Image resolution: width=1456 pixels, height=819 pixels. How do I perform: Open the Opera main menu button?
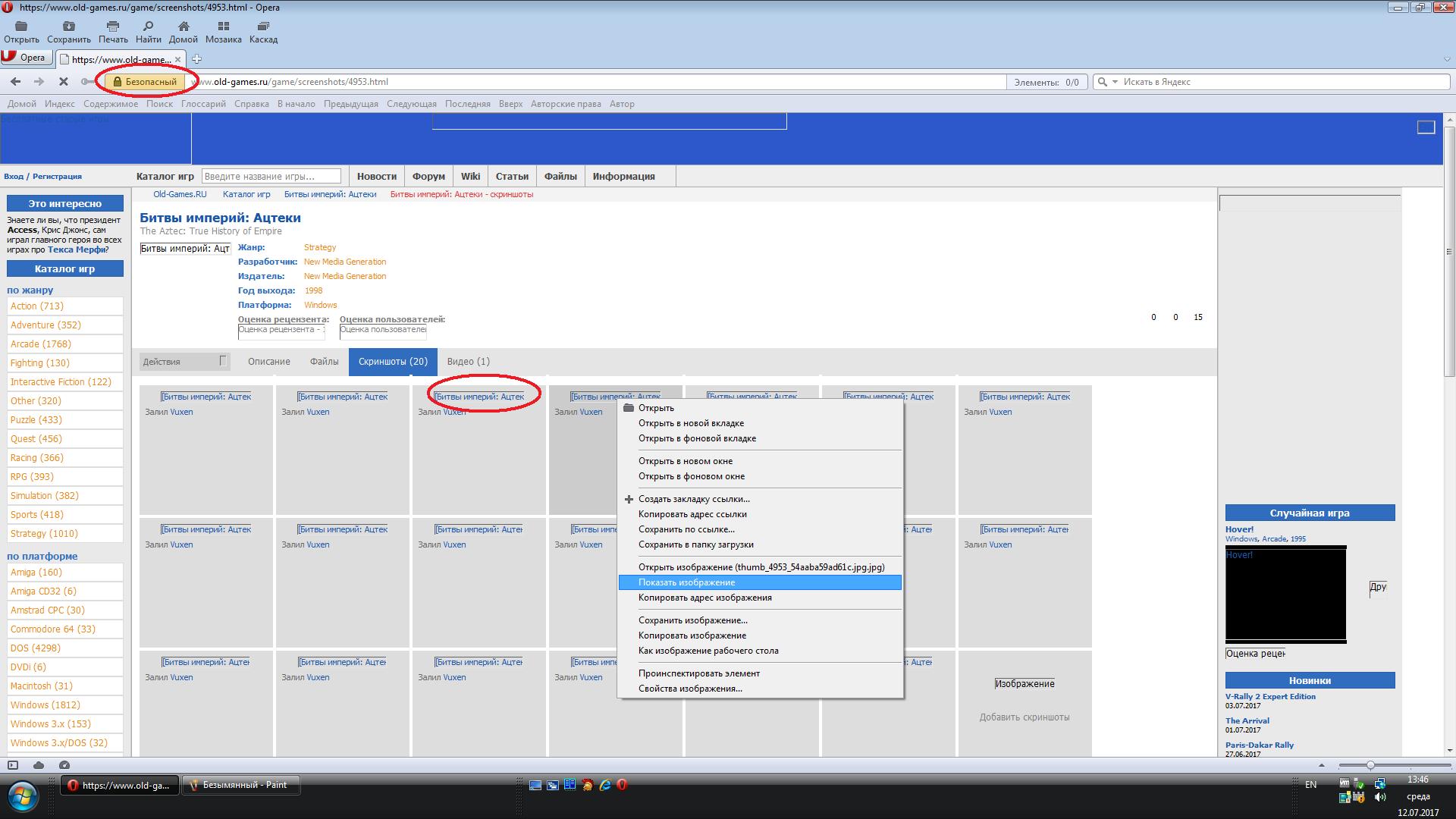click(x=25, y=58)
